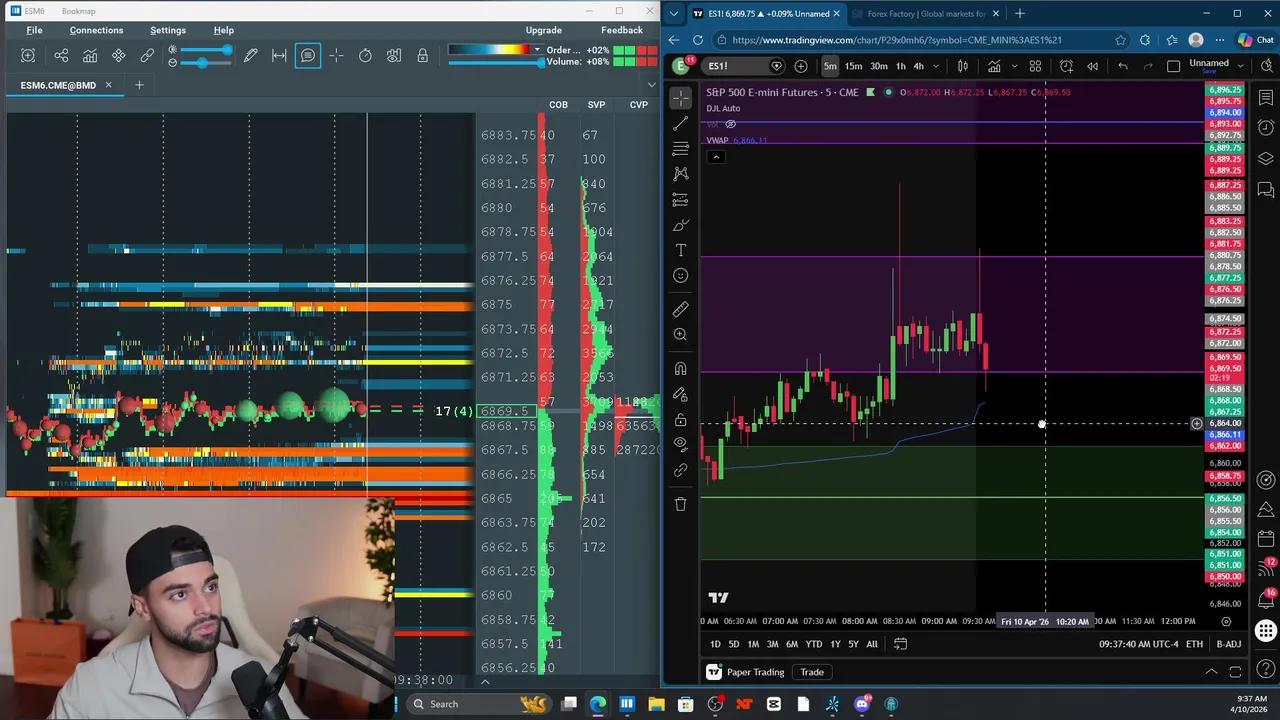Viewport: 1280px width, 720px height.
Task: Select the 15m timeframe on TradingView
Action: coord(853,66)
